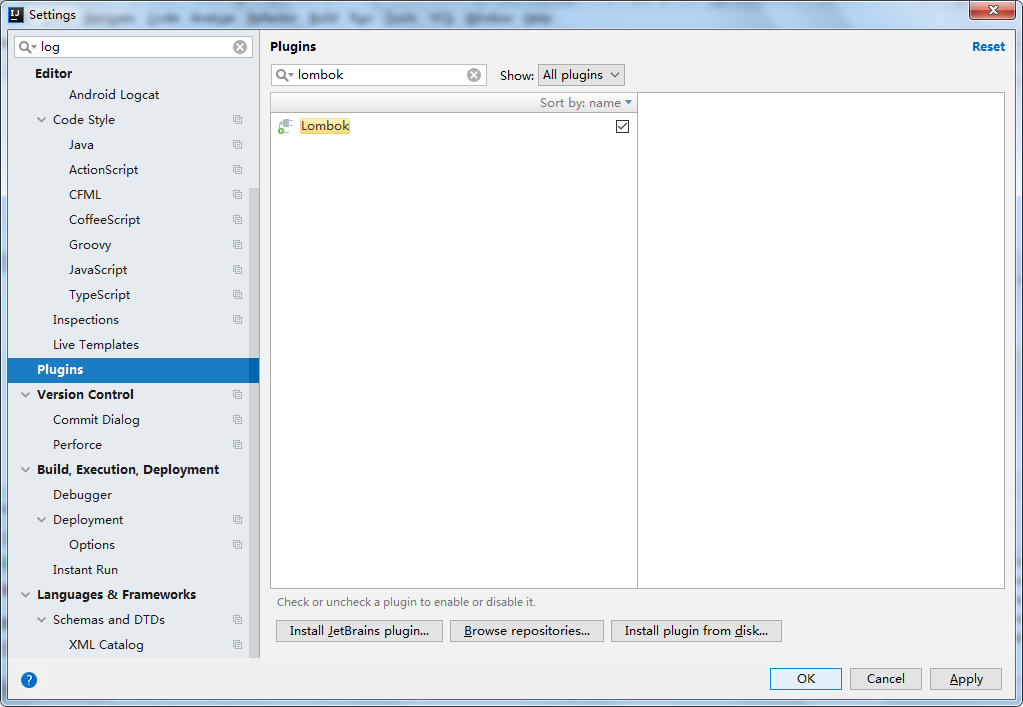Viewport: 1023px width, 707px height.
Task: Close the Settings dialog window
Action: point(992,10)
